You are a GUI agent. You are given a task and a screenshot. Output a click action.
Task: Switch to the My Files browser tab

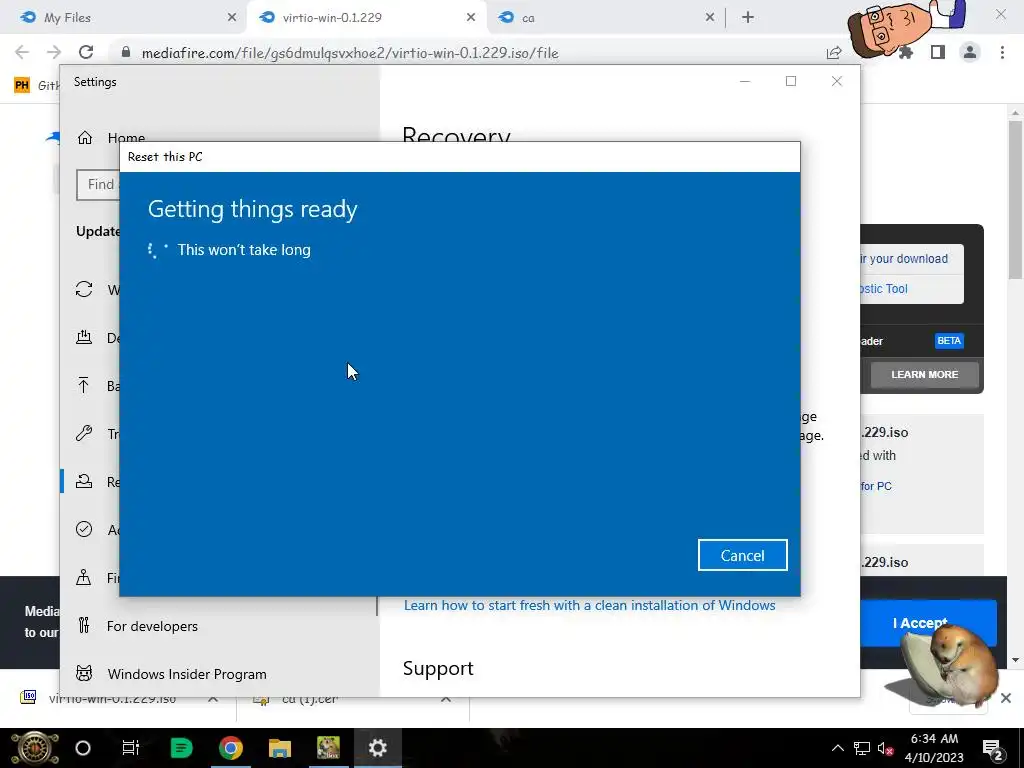(x=124, y=18)
